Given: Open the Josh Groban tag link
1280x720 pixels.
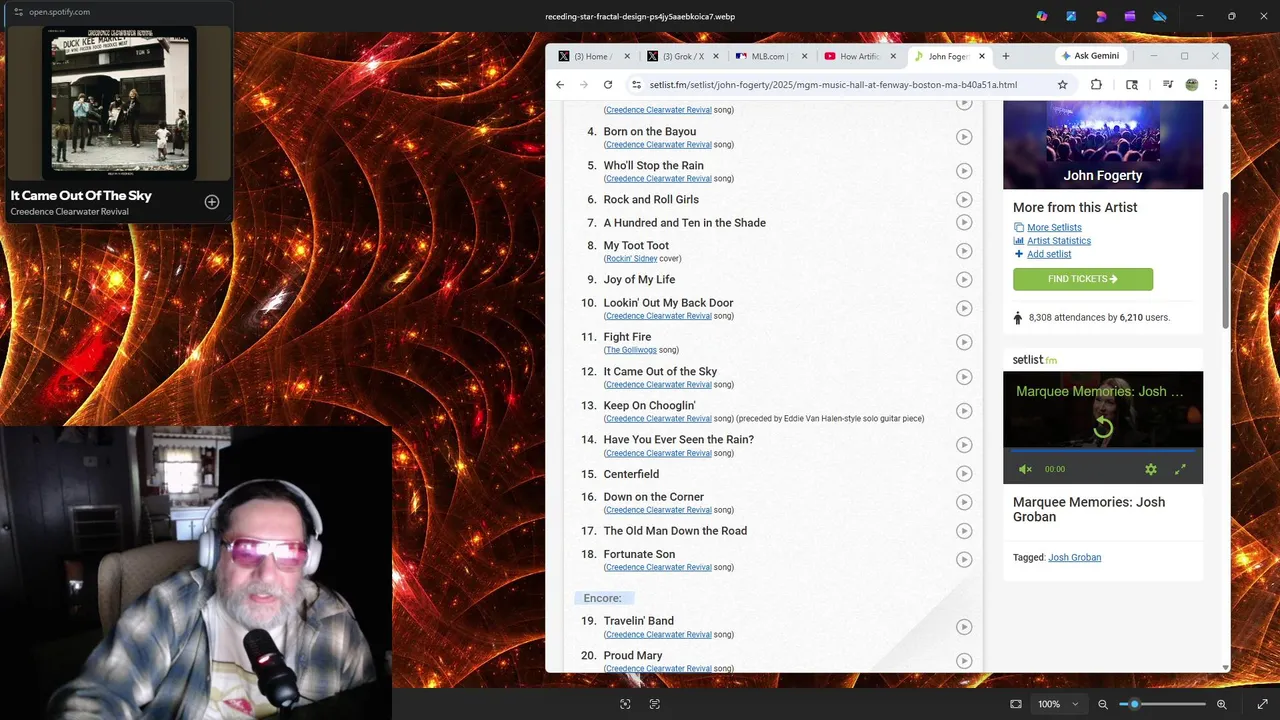Looking at the screenshot, I should pos(1074,557).
